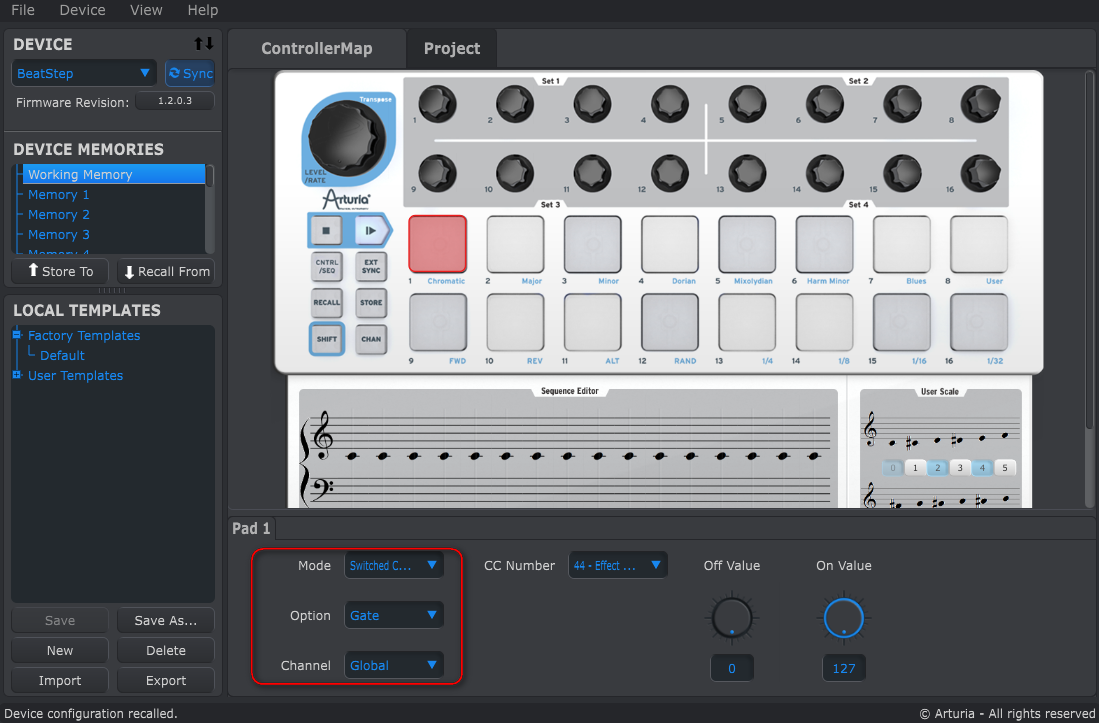The width and height of the screenshot is (1099, 723).
Task: Click the CNTRL/SEQ device button
Action: coord(327,266)
